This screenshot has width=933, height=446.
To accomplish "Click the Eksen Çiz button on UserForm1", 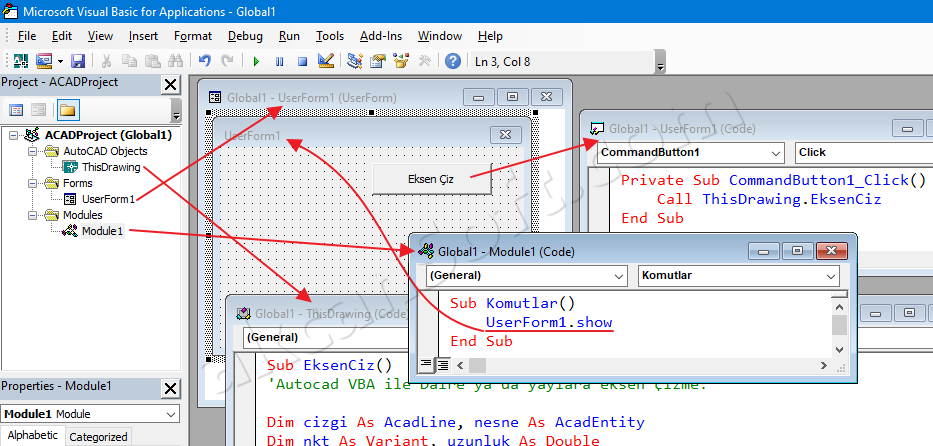I will [431, 178].
